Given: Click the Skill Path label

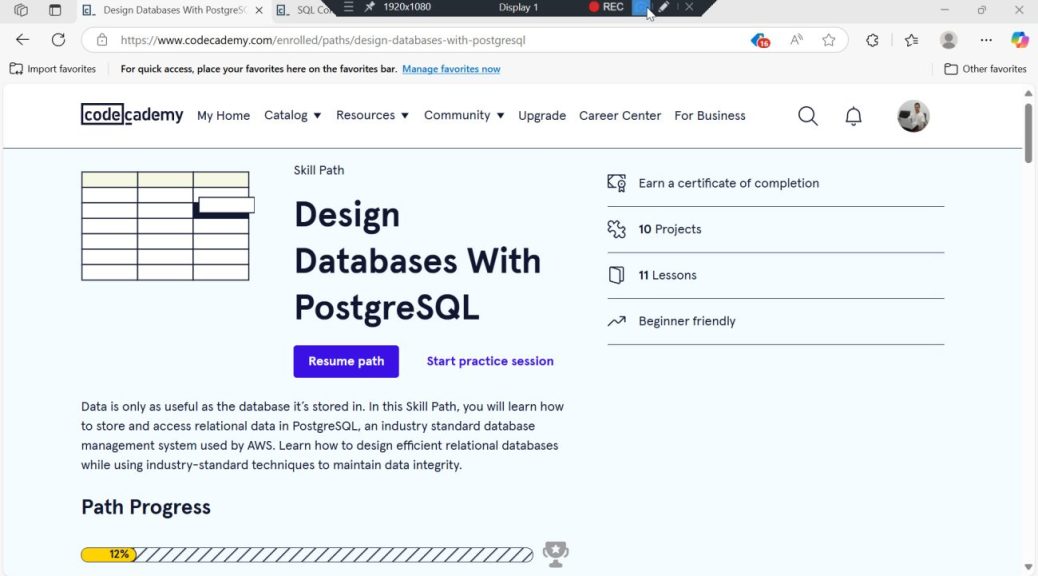Looking at the screenshot, I should click(318, 170).
